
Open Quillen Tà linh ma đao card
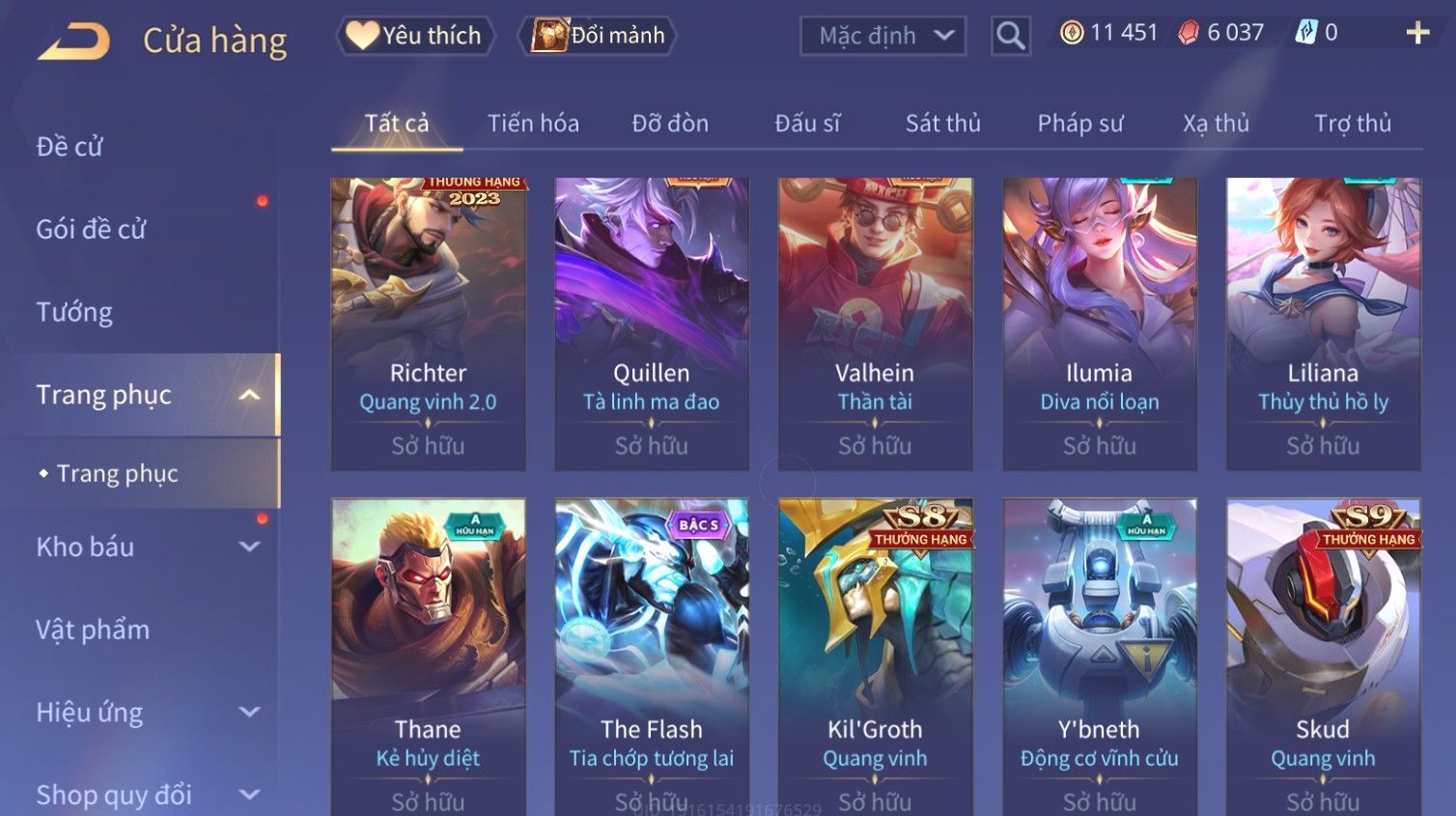652,324
